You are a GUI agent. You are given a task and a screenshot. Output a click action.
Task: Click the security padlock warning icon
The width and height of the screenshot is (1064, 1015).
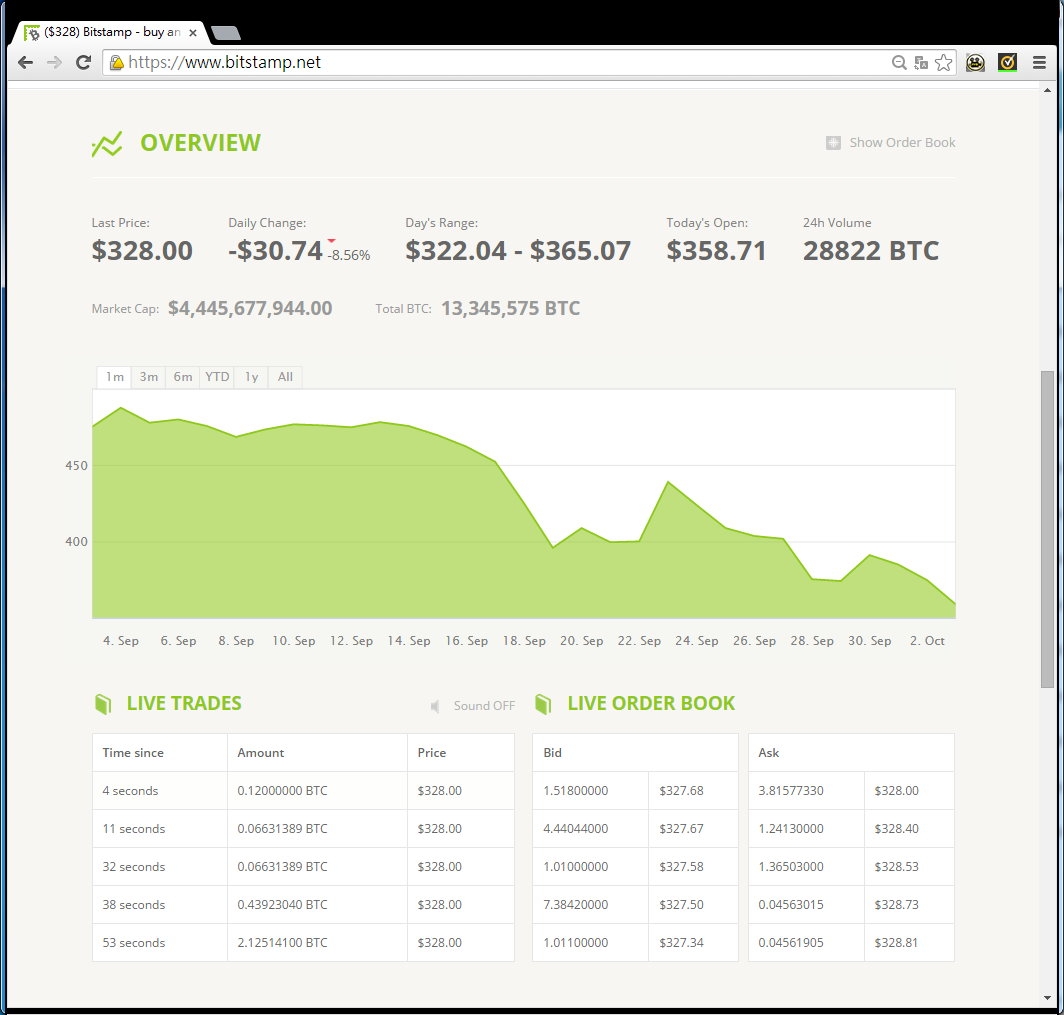(x=117, y=62)
